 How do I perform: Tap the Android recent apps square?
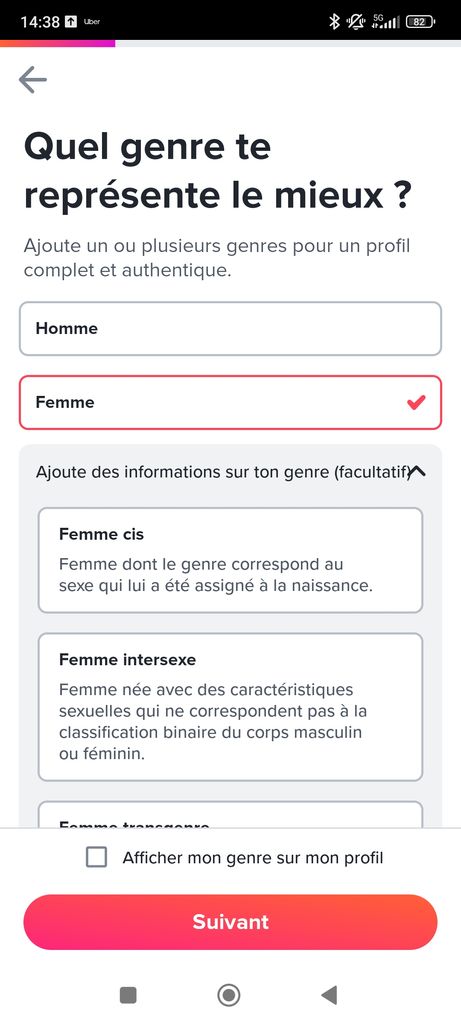pos(129,995)
